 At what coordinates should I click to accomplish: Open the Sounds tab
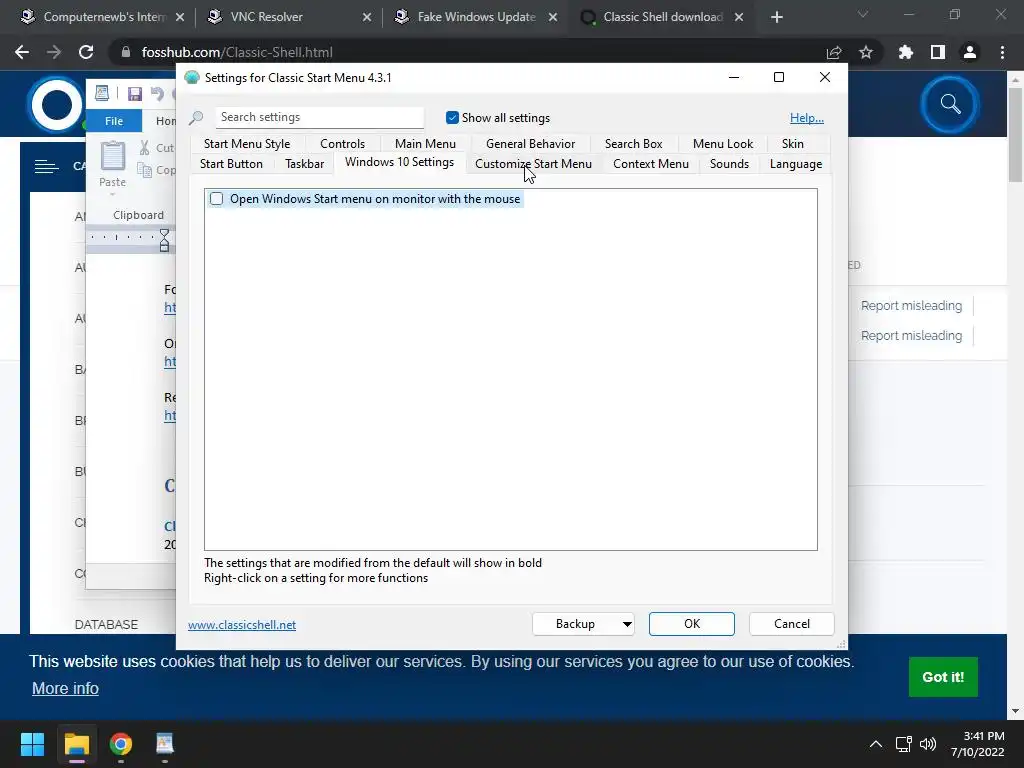click(x=729, y=164)
